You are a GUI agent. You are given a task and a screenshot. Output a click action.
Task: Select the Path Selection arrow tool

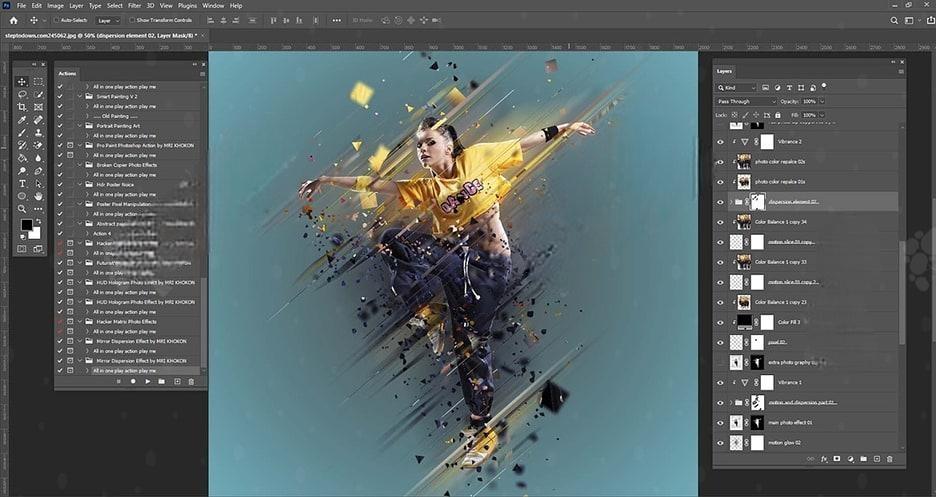(38, 184)
